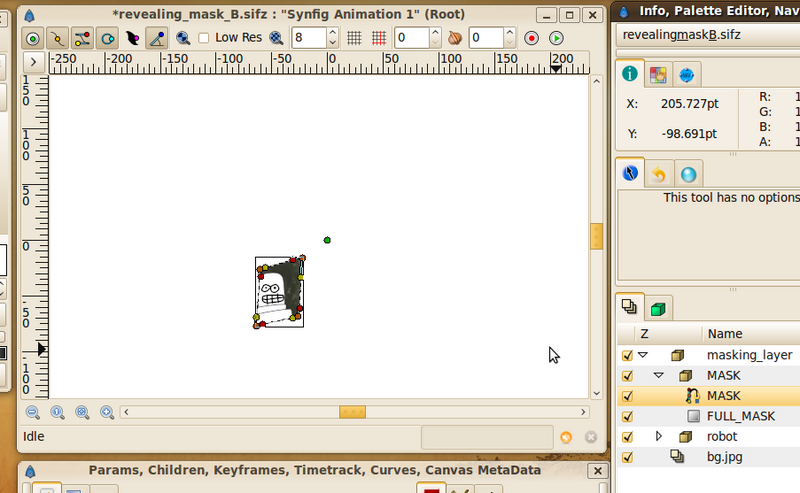Click the horizontal canvas scrollbar handle
The width and height of the screenshot is (800, 493).
(353, 412)
